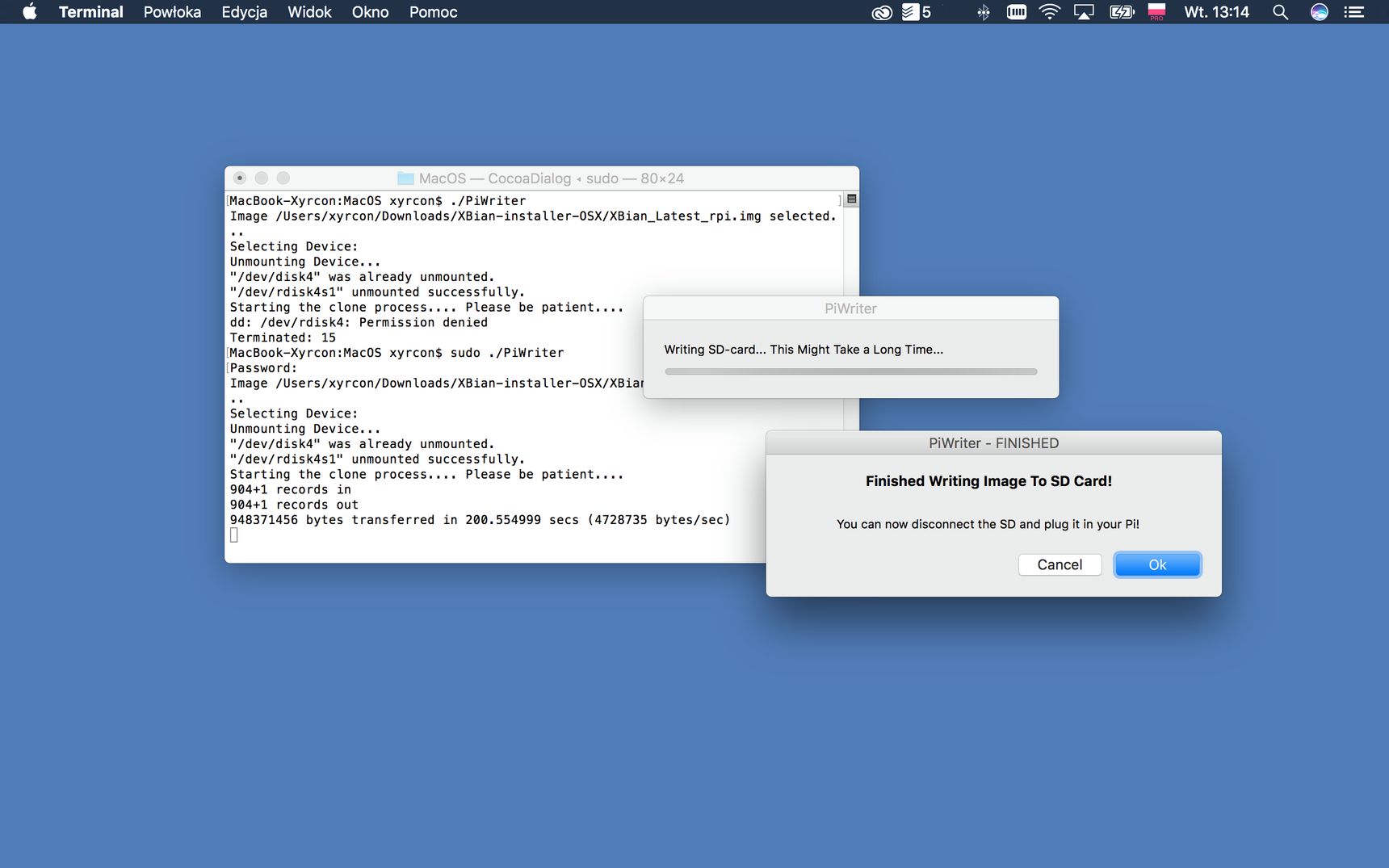Click the Terminal cursor at the last line
The image size is (1389, 868).
pyautogui.click(x=234, y=535)
